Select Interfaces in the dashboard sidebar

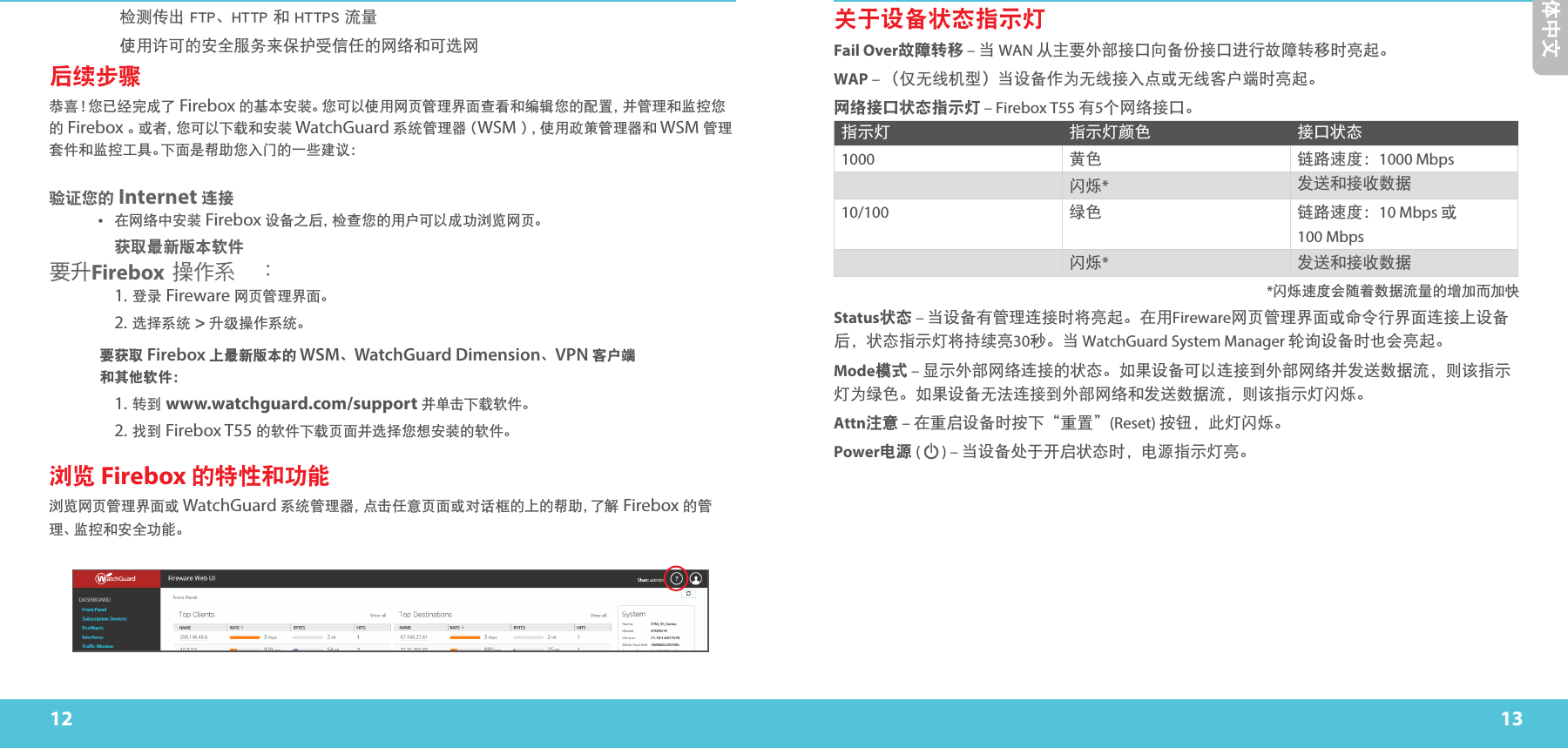point(92,637)
